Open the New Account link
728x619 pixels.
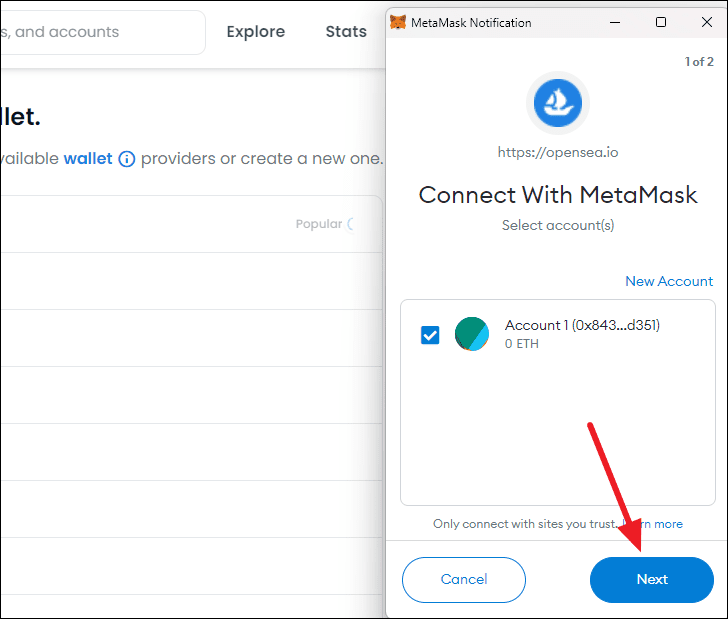pyautogui.click(x=669, y=281)
